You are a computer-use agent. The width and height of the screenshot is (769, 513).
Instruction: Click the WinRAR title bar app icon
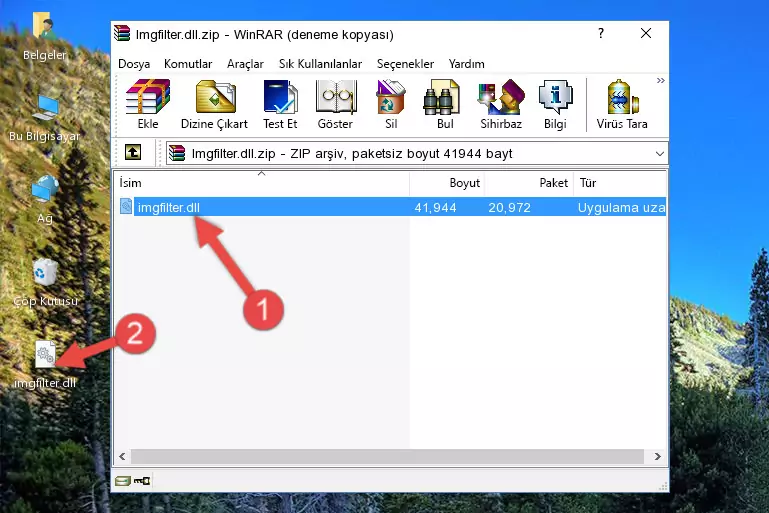(x=122, y=34)
